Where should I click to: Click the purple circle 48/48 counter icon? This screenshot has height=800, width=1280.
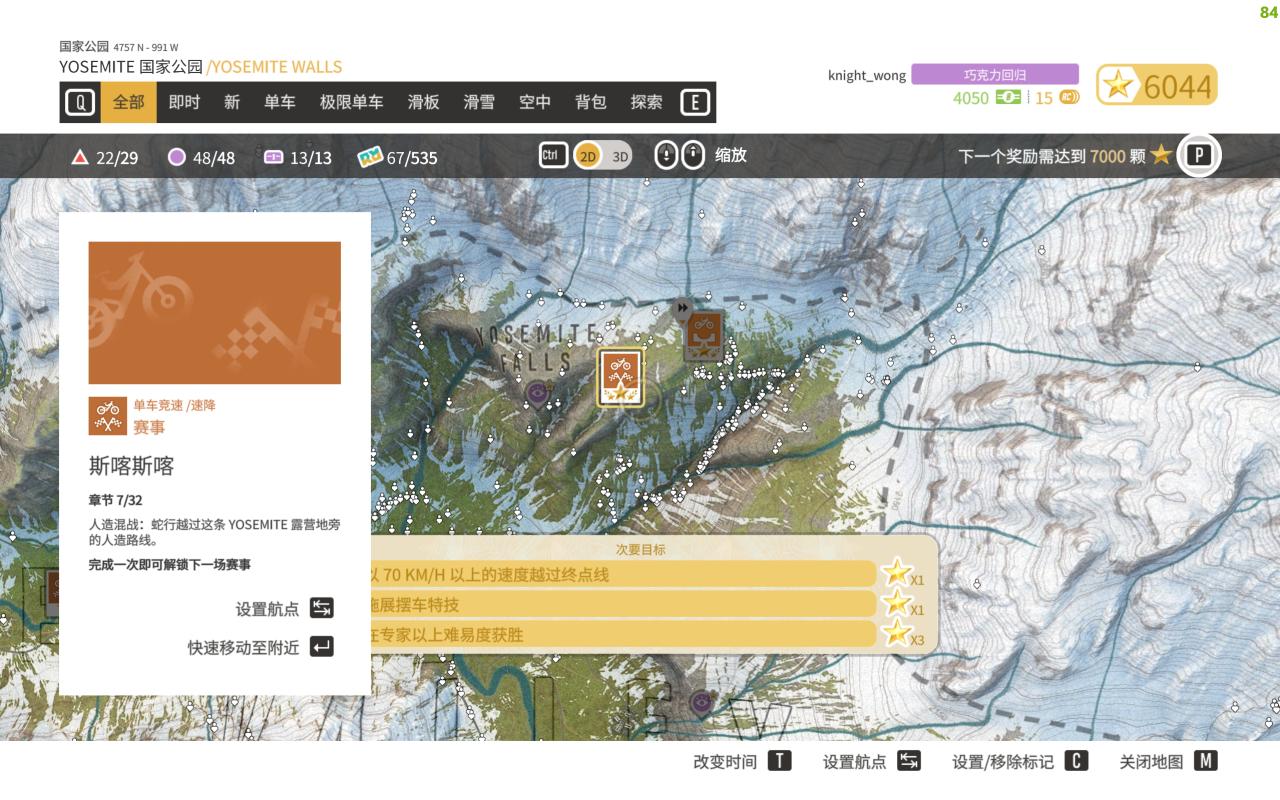(177, 157)
